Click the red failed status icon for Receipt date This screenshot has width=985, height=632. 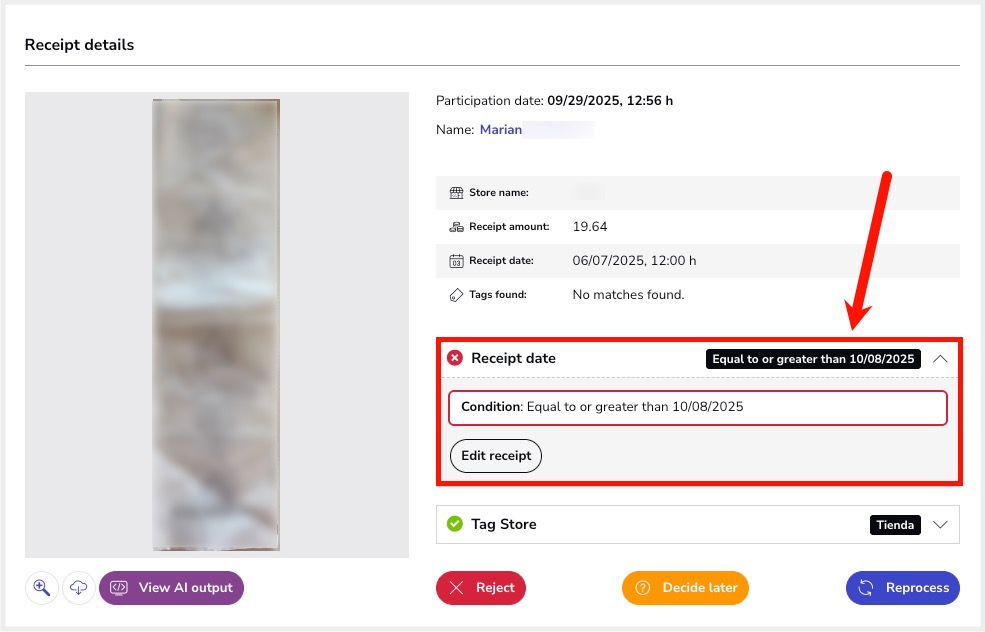(x=455, y=358)
